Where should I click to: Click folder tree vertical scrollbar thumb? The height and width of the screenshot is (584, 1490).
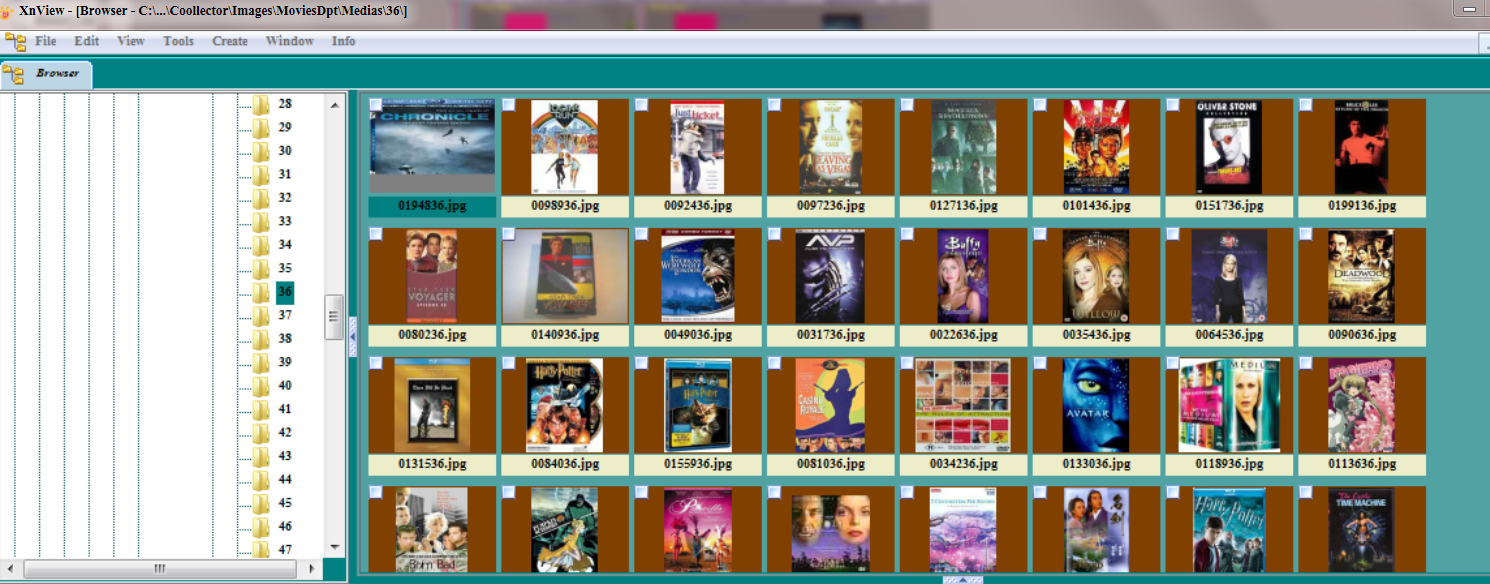click(335, 317)
